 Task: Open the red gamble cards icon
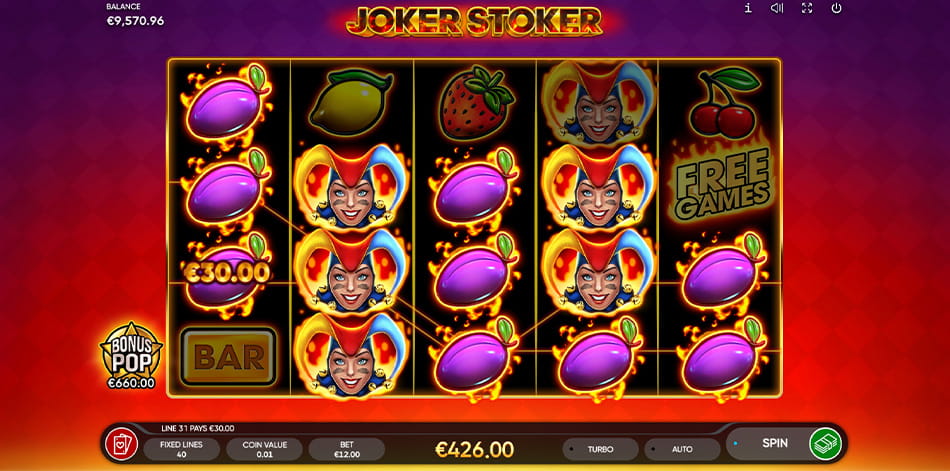coord(121,444)
